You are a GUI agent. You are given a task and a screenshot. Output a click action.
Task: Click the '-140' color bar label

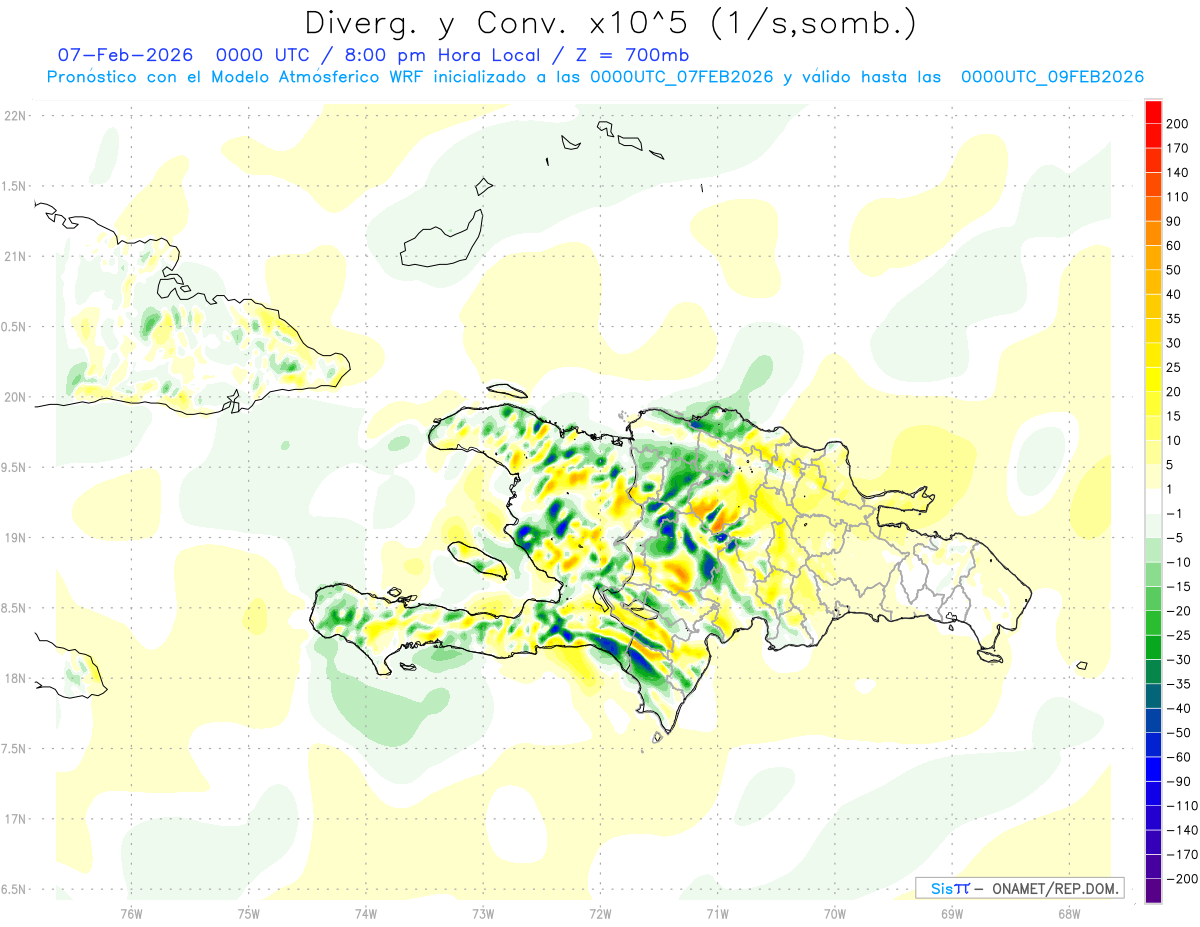[x=1184, y=830]
